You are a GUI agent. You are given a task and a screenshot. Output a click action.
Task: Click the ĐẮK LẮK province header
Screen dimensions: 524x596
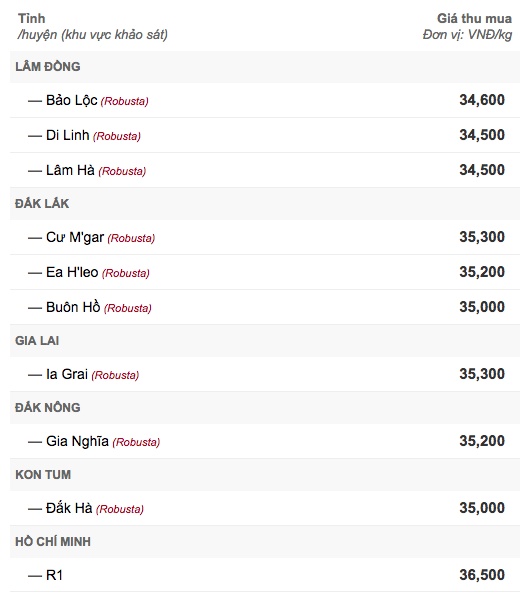tap(42, 203)
